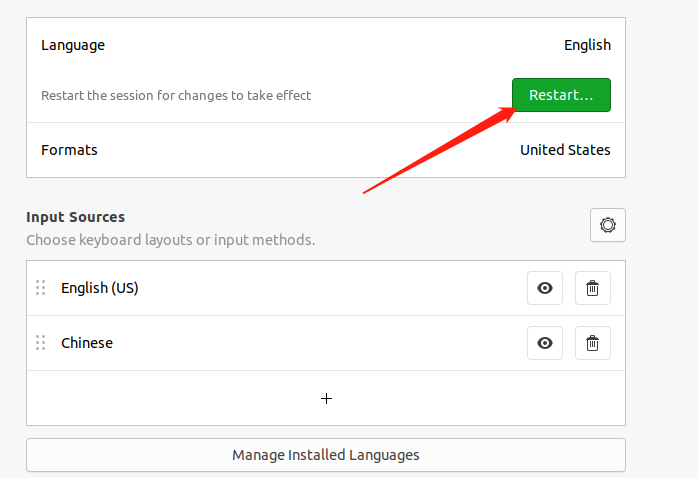Remove the English (US) input source
This screenshot has height=478, width=698.
(592, 288)
